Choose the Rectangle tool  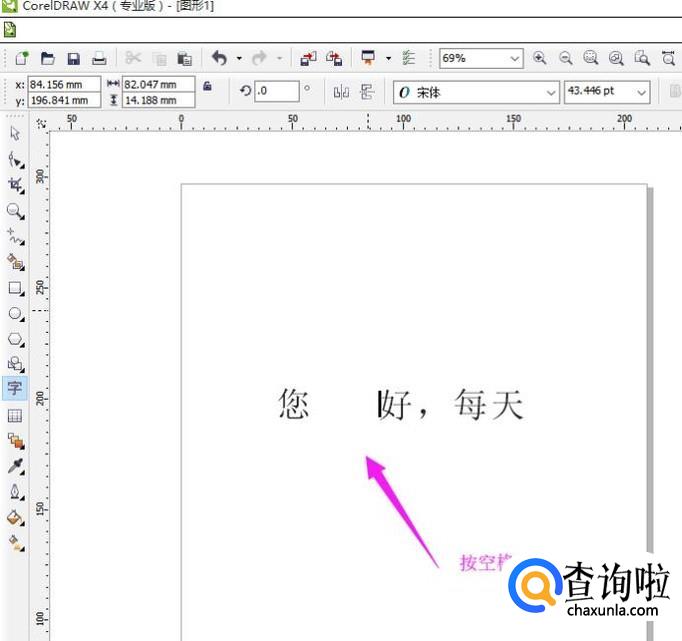15,288
